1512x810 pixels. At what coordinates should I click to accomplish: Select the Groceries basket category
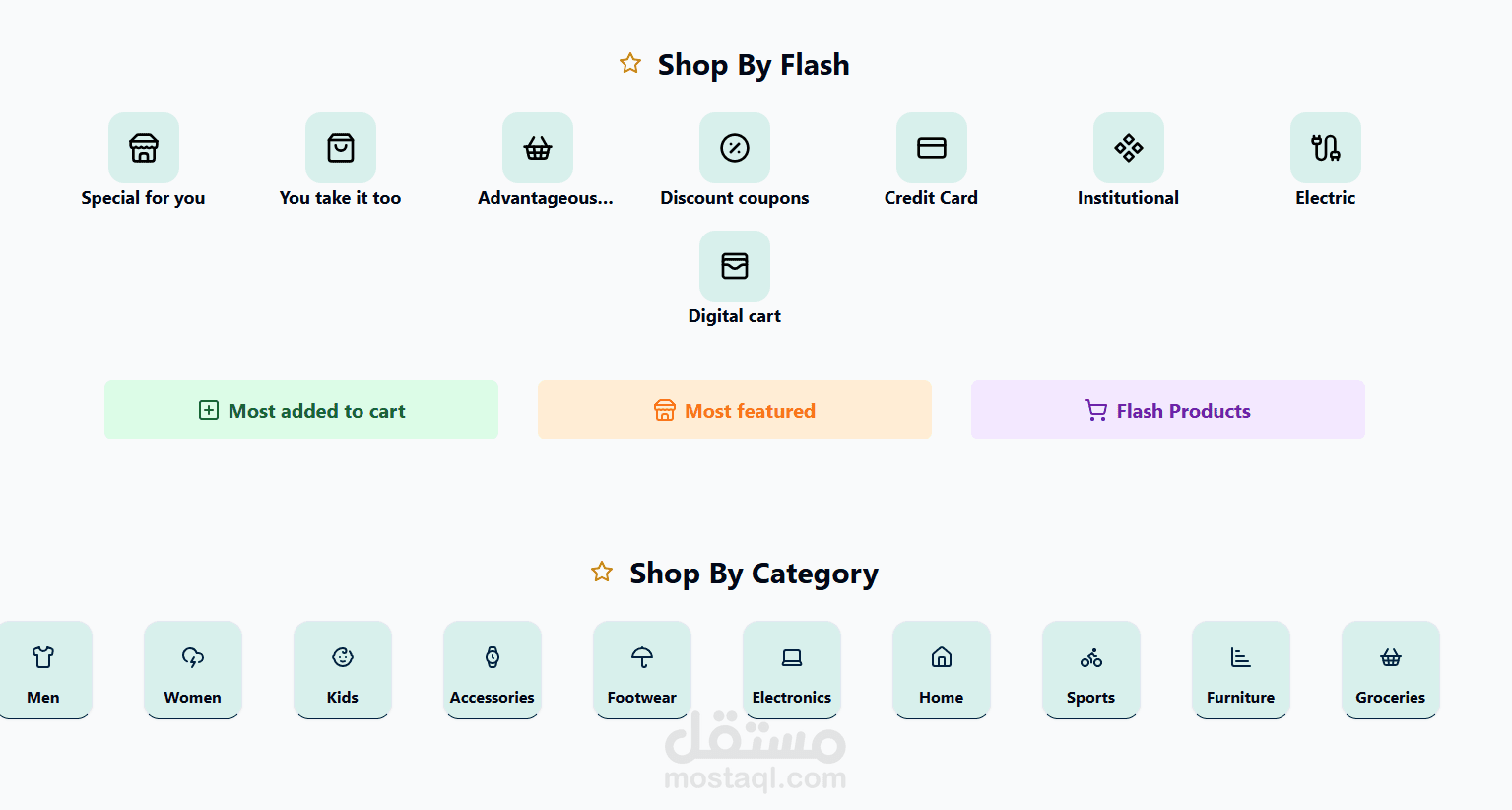(1391, 670)
